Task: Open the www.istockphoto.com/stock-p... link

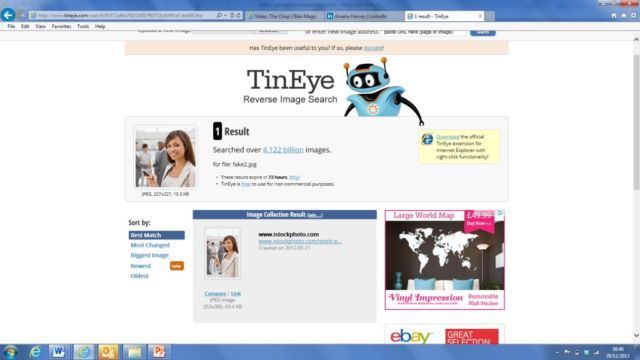Action: (x=300, y=241)
